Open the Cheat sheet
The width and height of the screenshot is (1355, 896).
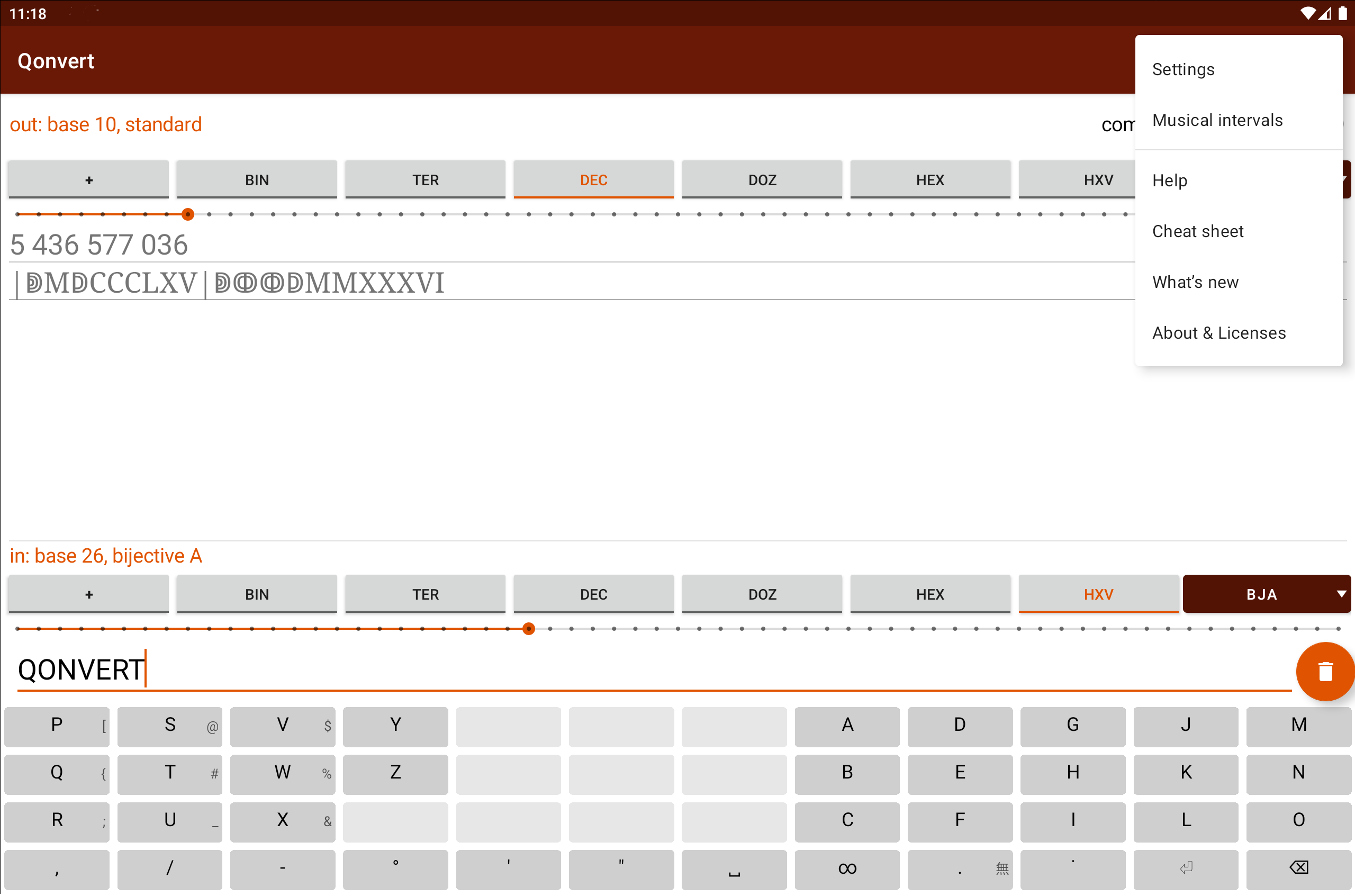[x=1197, y=231]
